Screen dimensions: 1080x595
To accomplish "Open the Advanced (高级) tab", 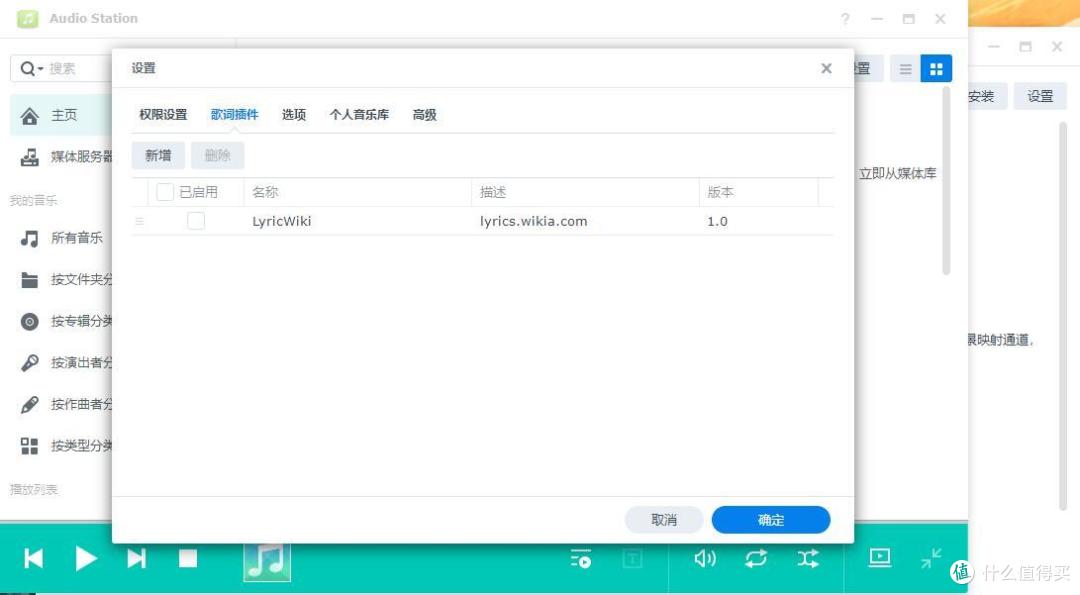I will click(x=424, y=115).
